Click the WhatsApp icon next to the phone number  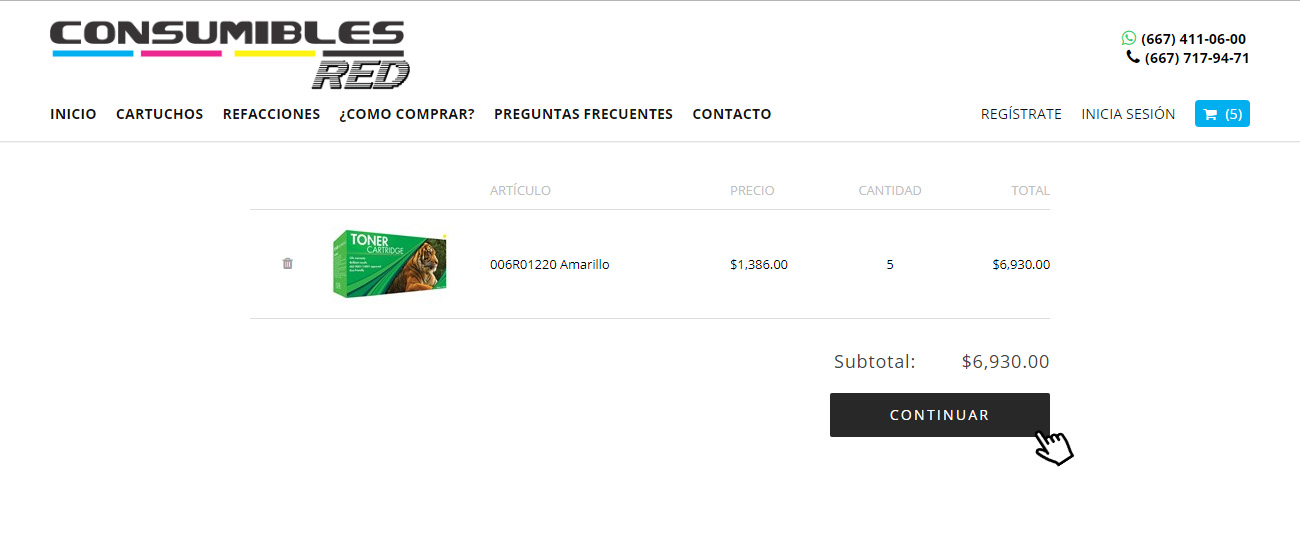1129,39
